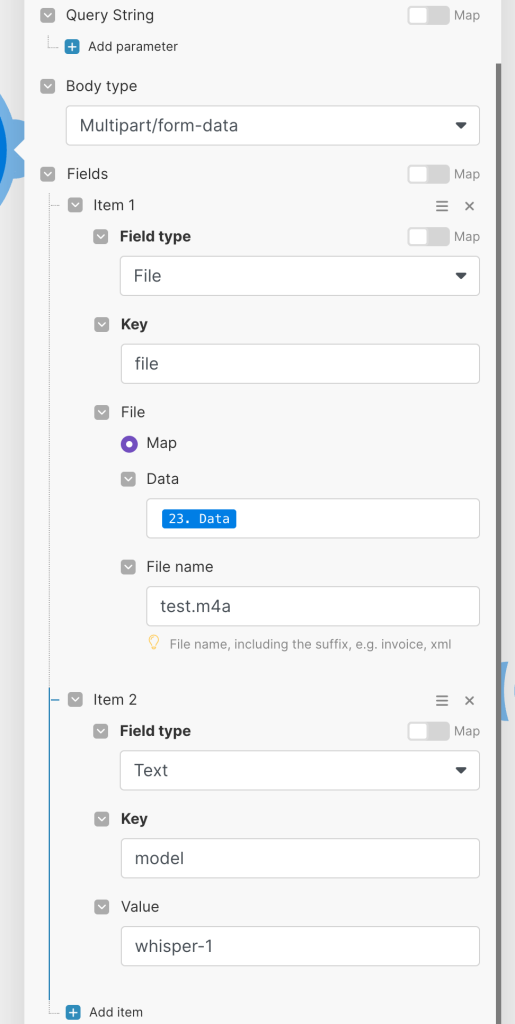The height and width of the screenshot is (1024, 515).
Task: Collapse the Item 1 tree node
Action: 75,205
